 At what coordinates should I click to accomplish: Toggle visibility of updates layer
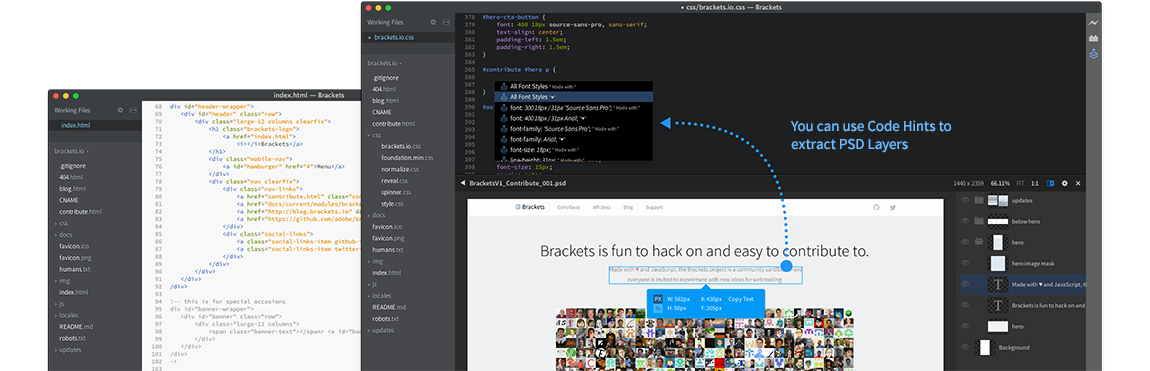pos(965,200)
